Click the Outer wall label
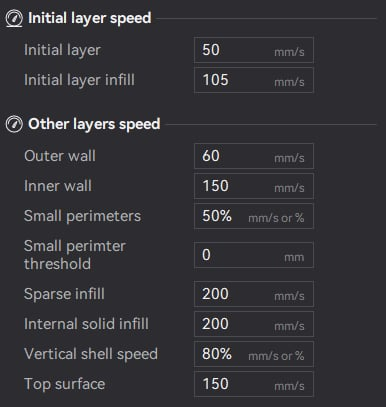This screenshot has width=386, height=407. pyautogui.click(x=60, y=156)
